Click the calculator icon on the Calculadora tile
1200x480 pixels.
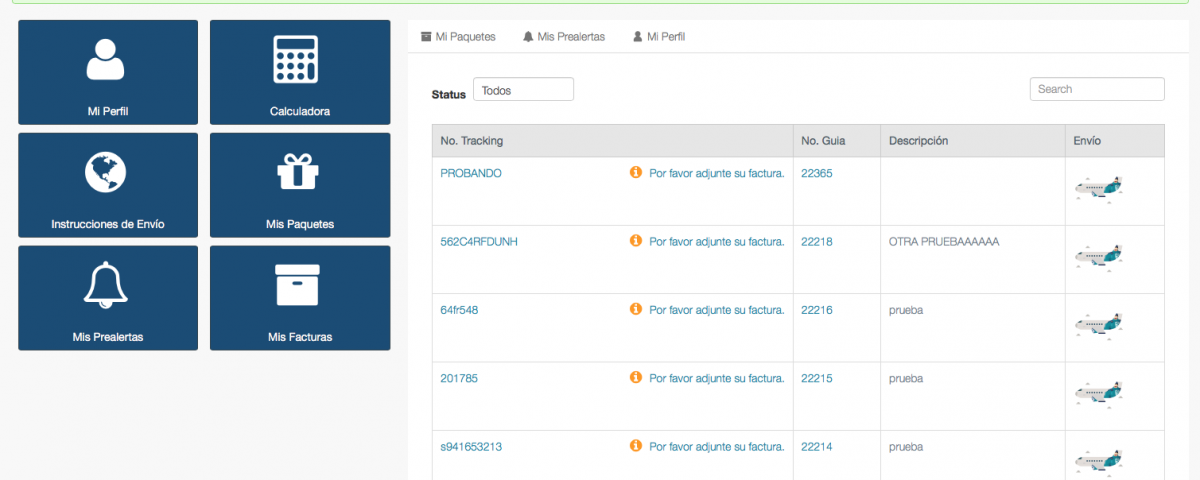pyautogui.click(x=297, y=59)
